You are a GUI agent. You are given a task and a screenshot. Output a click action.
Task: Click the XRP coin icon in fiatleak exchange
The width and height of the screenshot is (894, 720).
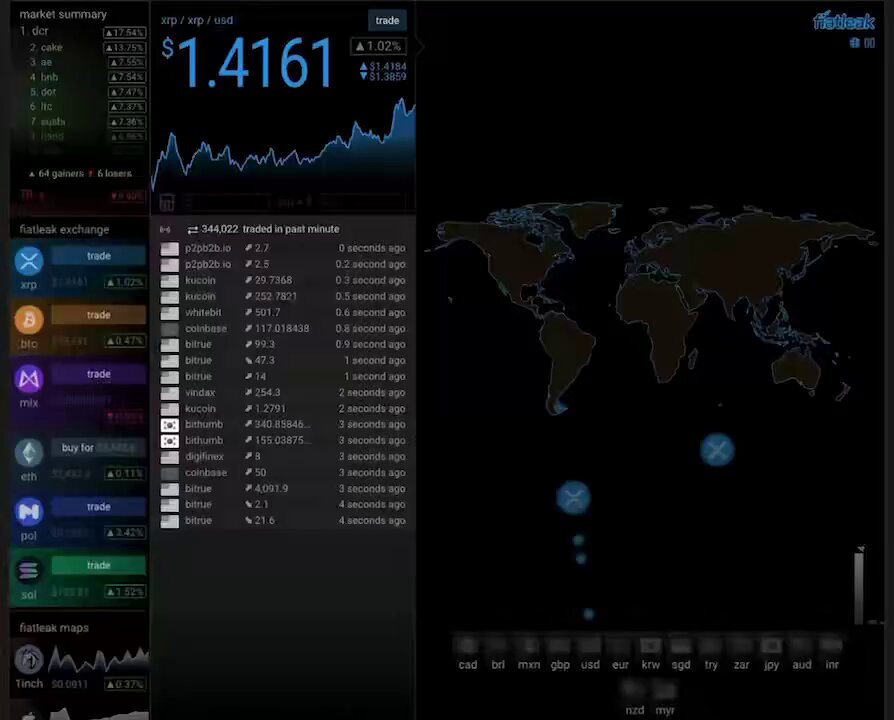[x=29, y=261]
